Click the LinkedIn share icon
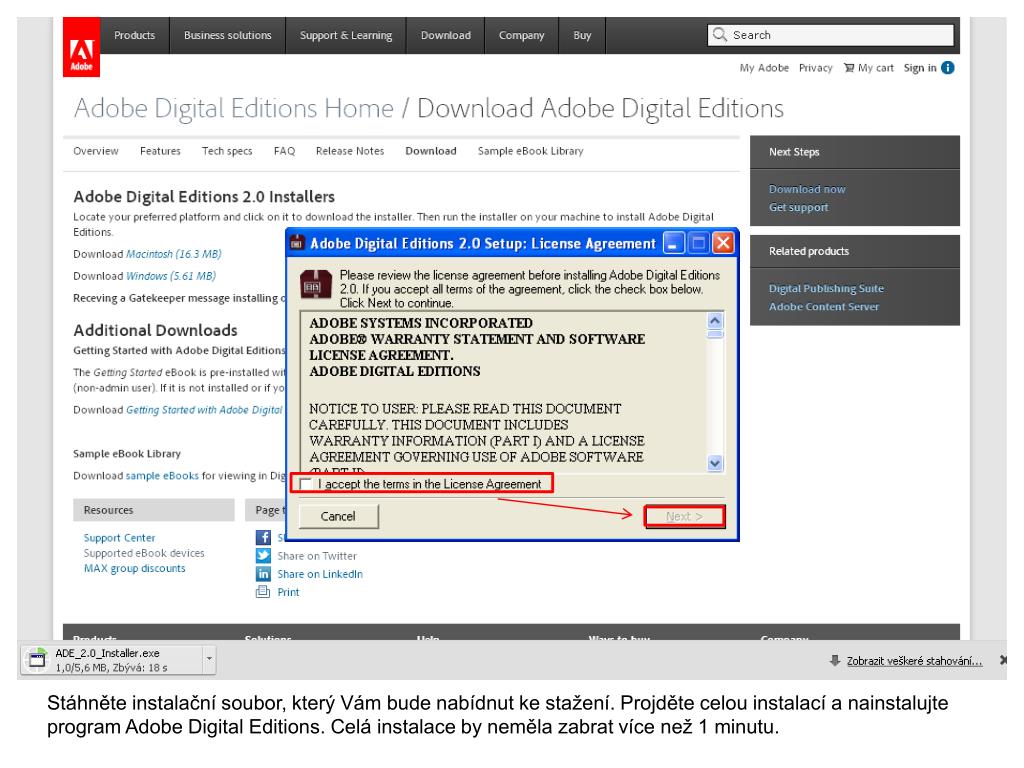Image resolution: width=1024 pixels, height=768 pixels. (263, 574)
